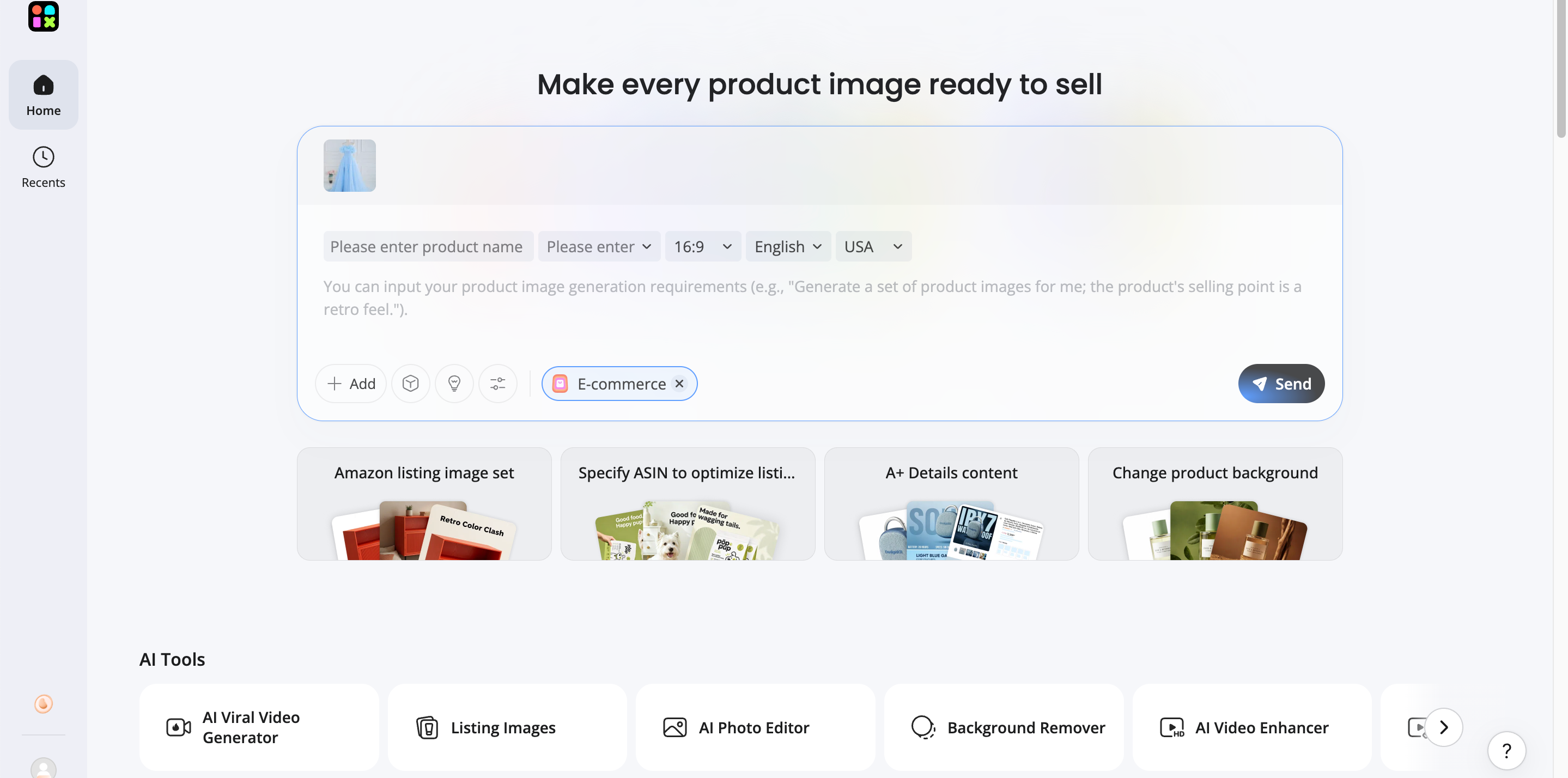Viewport: 1568px width, 778px height.
Task: Click the vertical page scrollbar
Action: coord(1562,68)
